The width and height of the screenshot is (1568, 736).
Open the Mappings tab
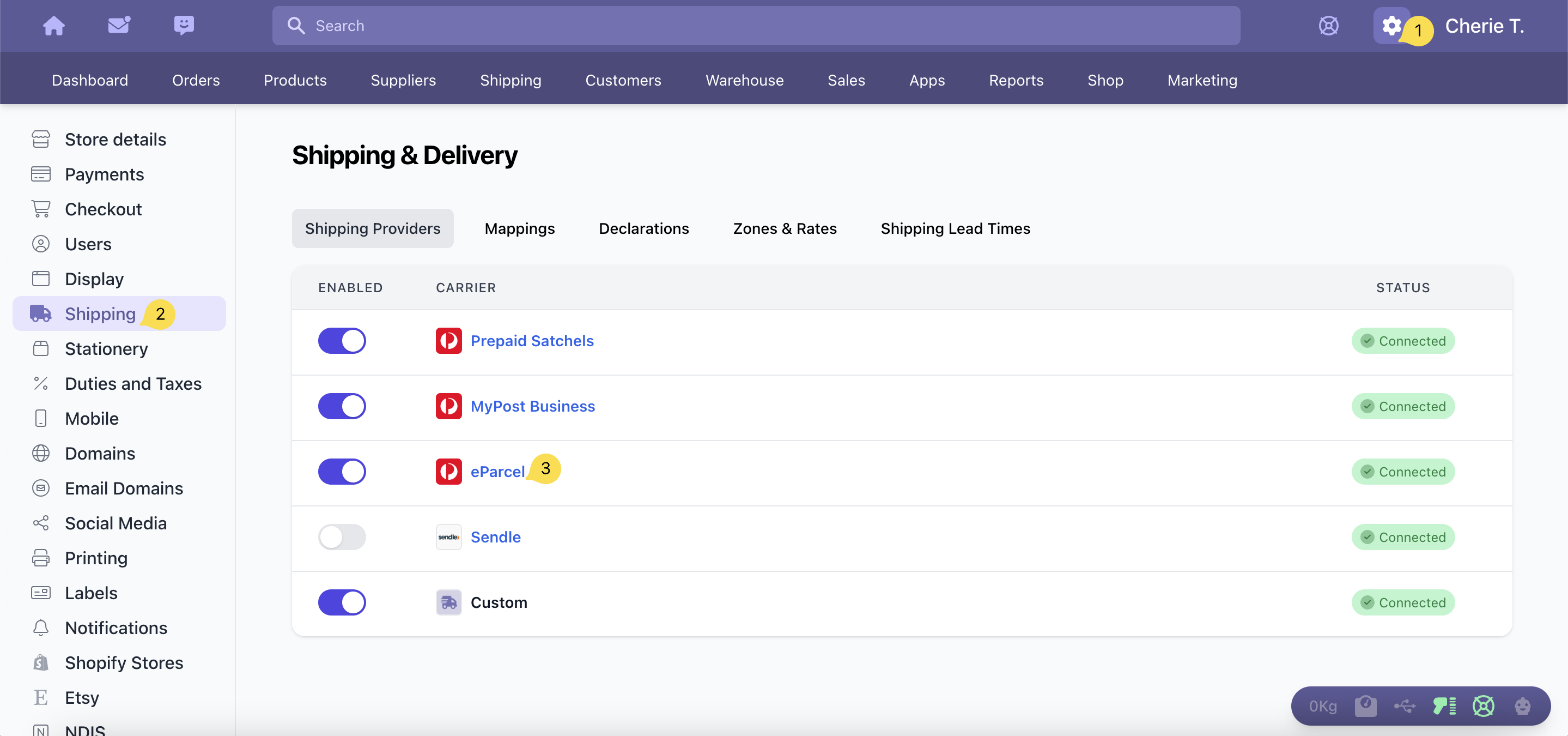pyautogui.click(x=519, y=228)
